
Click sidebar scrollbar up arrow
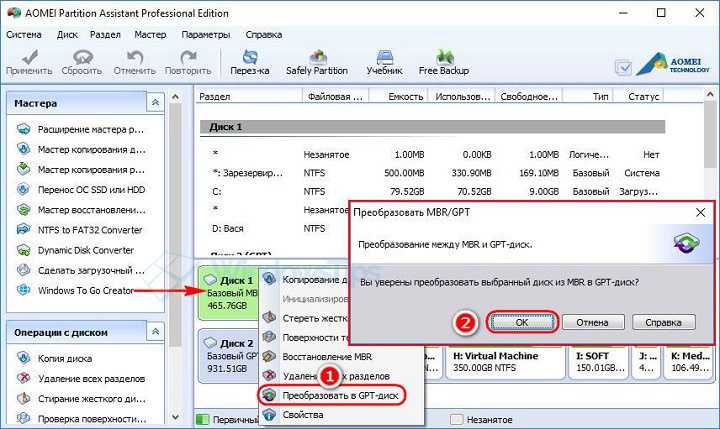pyautogui.click(x=175, y=97)
